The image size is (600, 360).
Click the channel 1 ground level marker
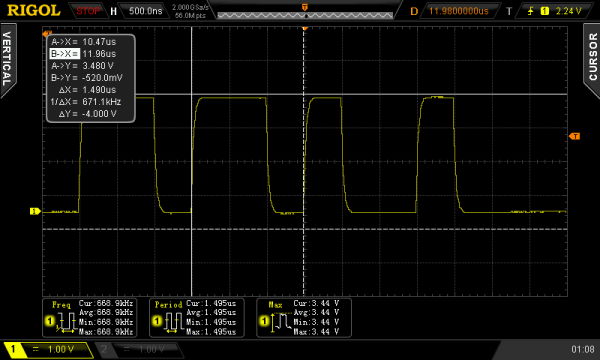35,211
